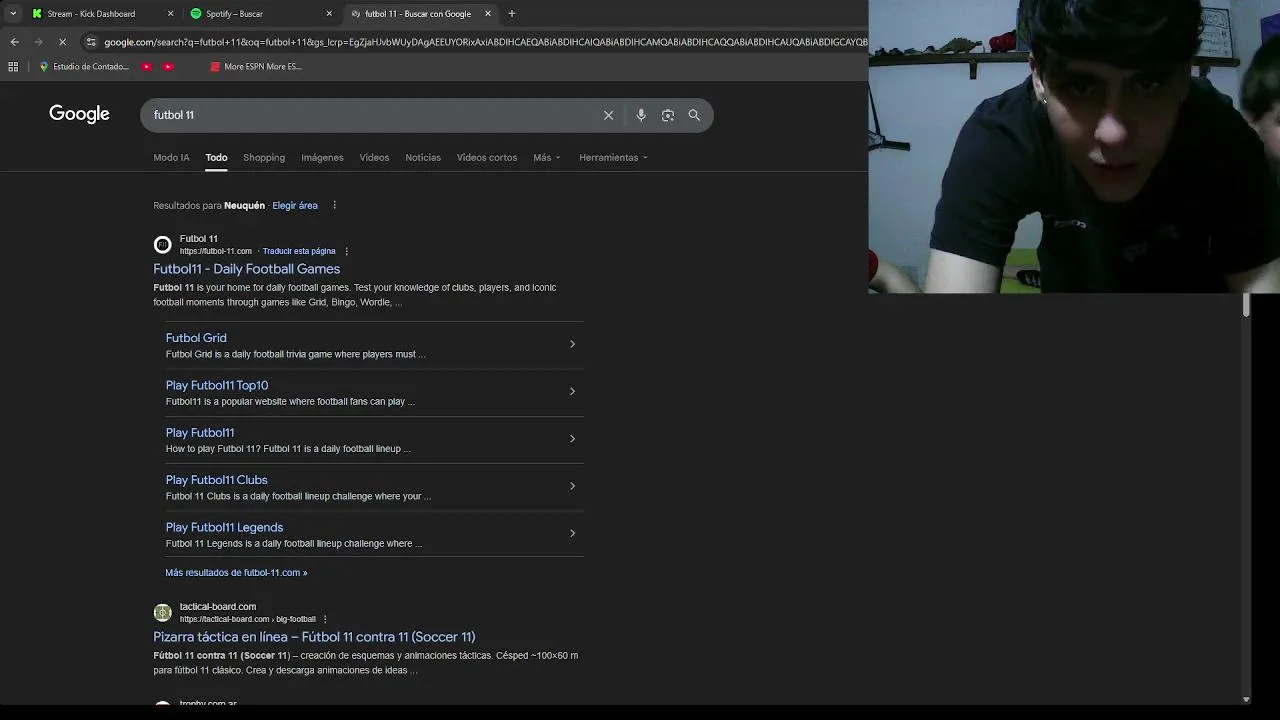
Task: Switch to Modo IA tab
Action: click(x=171, y=157)
